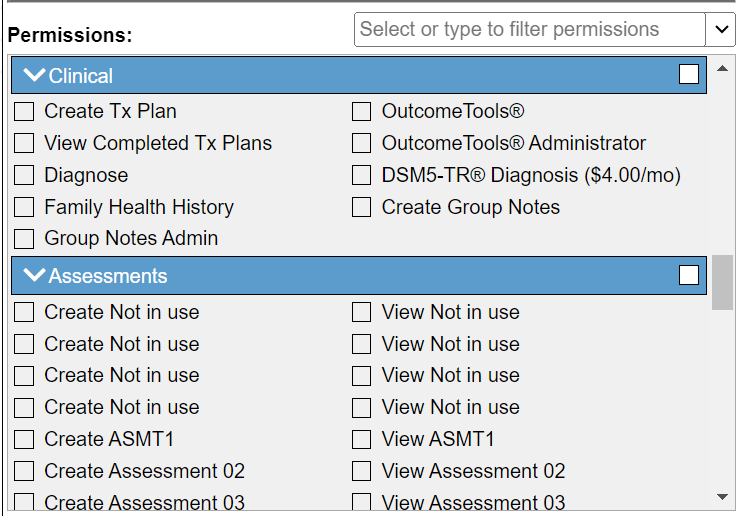Viewport: 740px width, 516px height.
Task: Tick Create Group Notes checkbox
Action: (x=361, y=208)
